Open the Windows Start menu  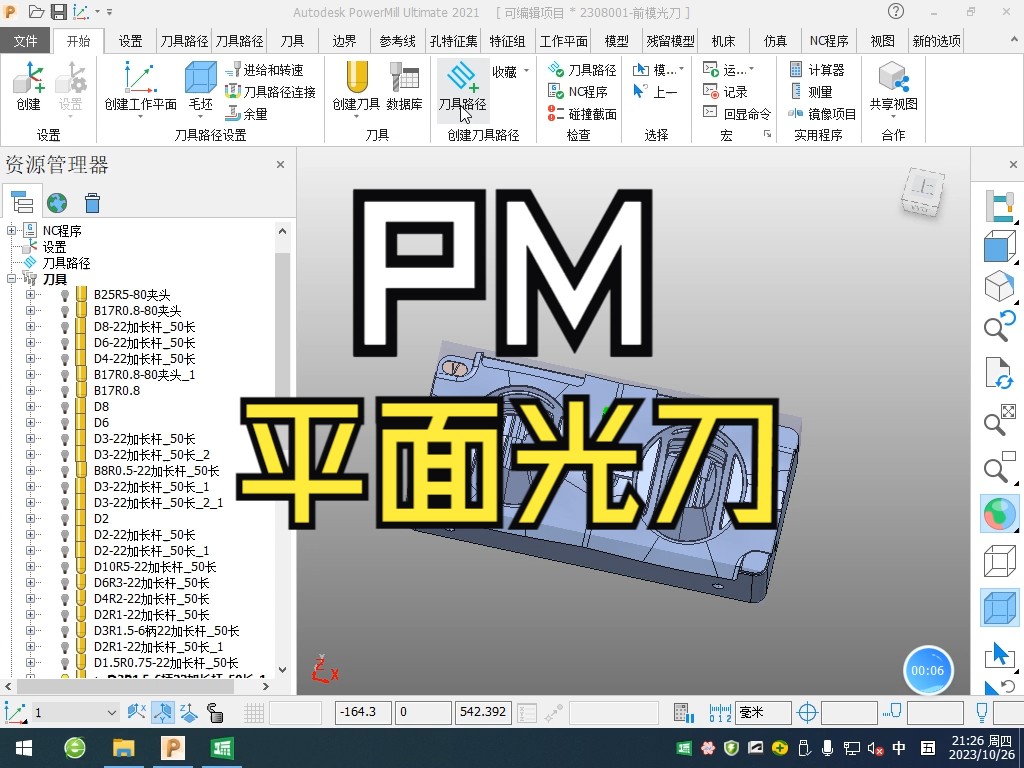coord(24,748)
